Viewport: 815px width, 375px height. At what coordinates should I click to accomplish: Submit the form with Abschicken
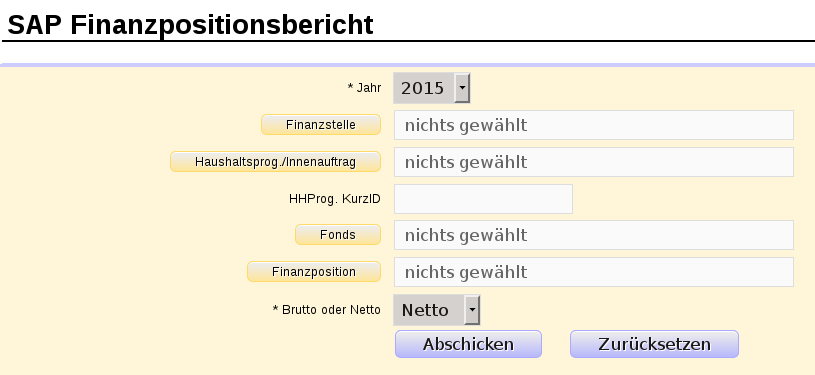(468, 344)
